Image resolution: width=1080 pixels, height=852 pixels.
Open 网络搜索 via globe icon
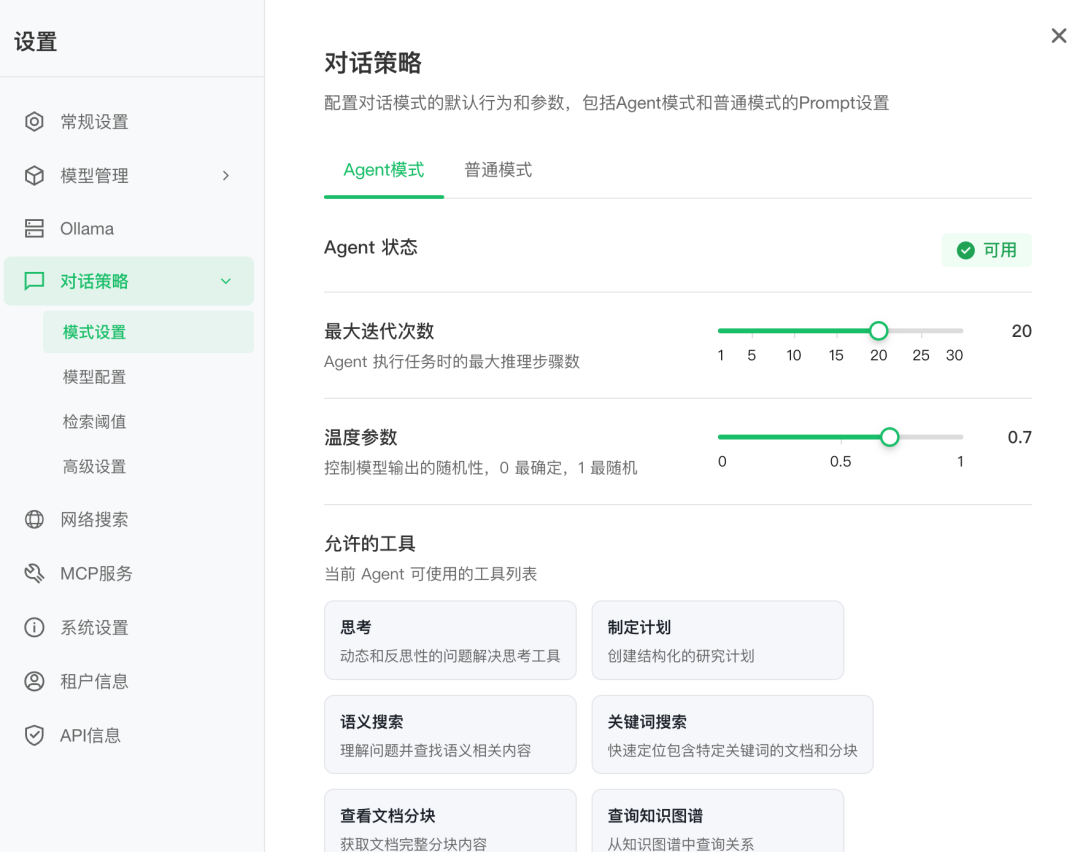(x=34, y=520)
